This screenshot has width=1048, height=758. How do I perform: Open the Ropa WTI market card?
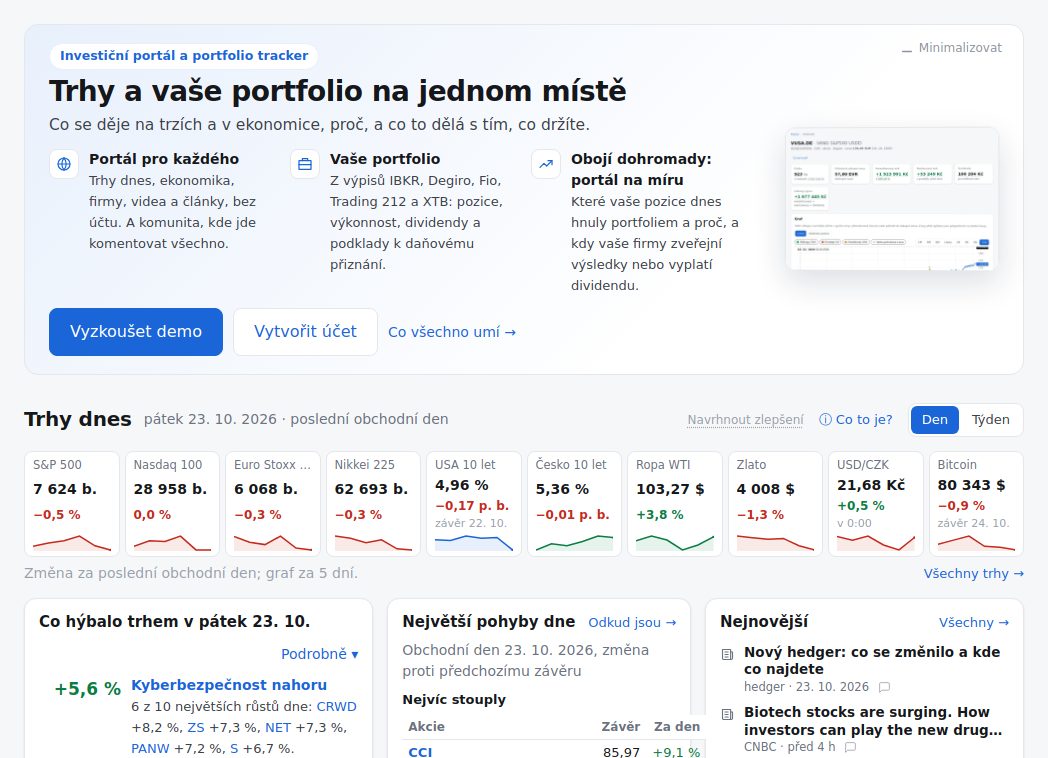pyautogui.click(x=675, y=504)
